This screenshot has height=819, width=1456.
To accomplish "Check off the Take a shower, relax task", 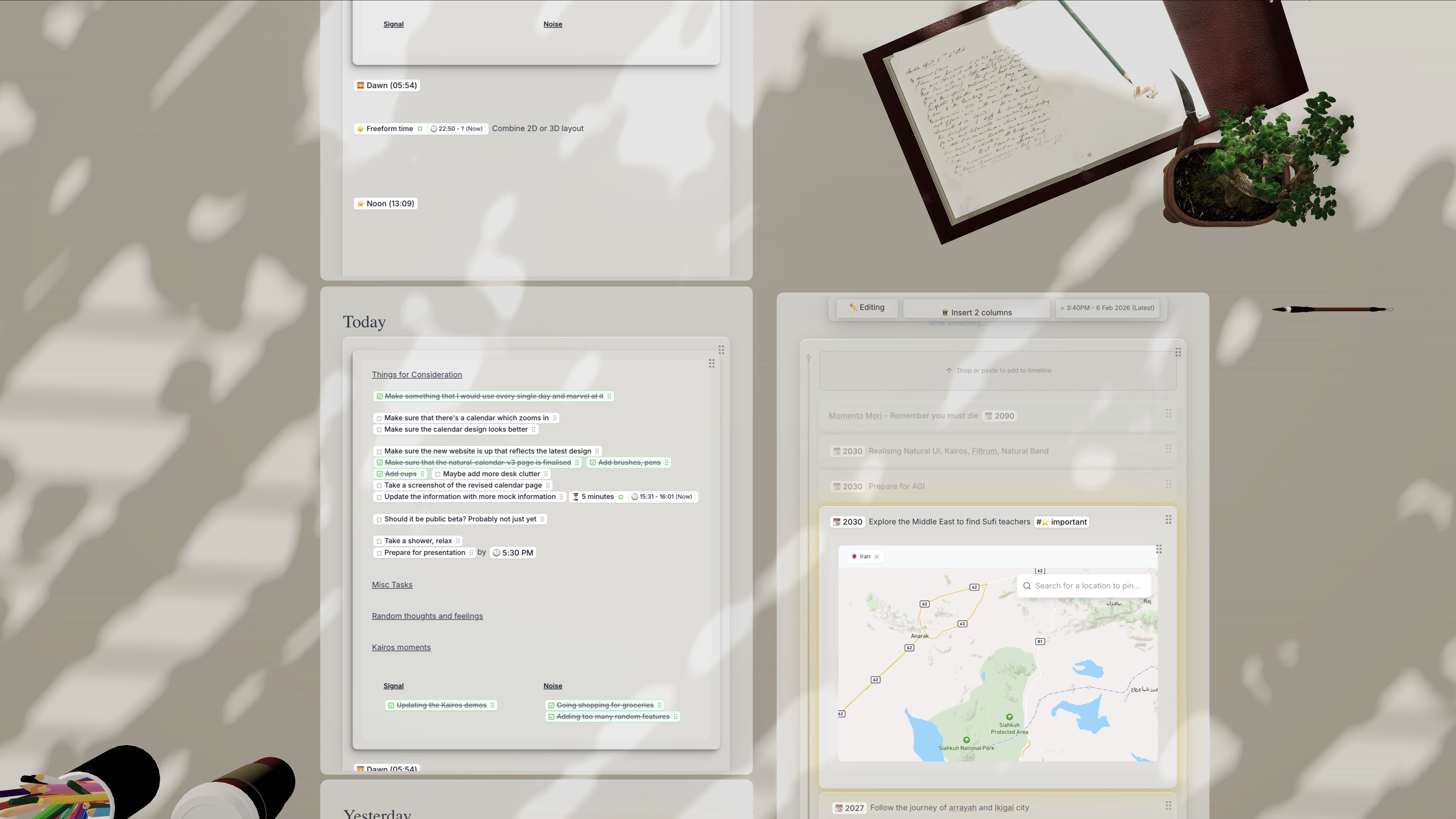I will point(379,541).
